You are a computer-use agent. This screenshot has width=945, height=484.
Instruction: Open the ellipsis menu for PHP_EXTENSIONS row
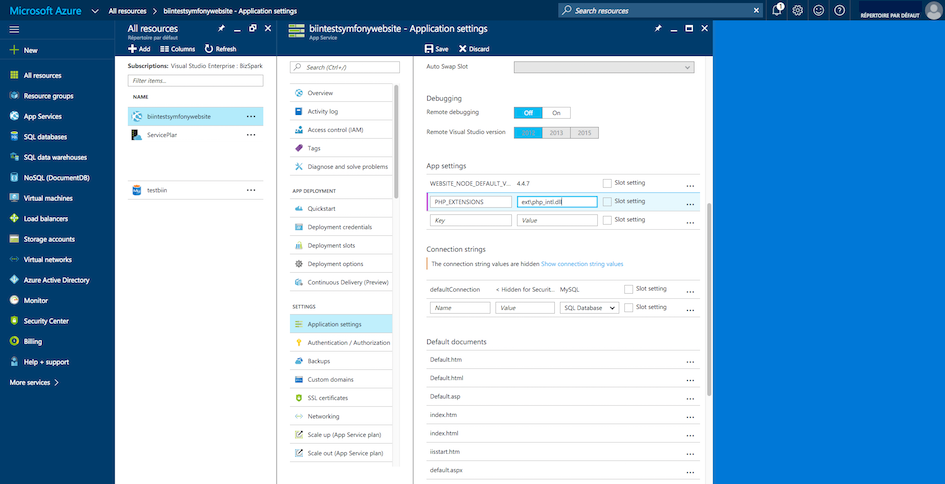tap(690, 204)
